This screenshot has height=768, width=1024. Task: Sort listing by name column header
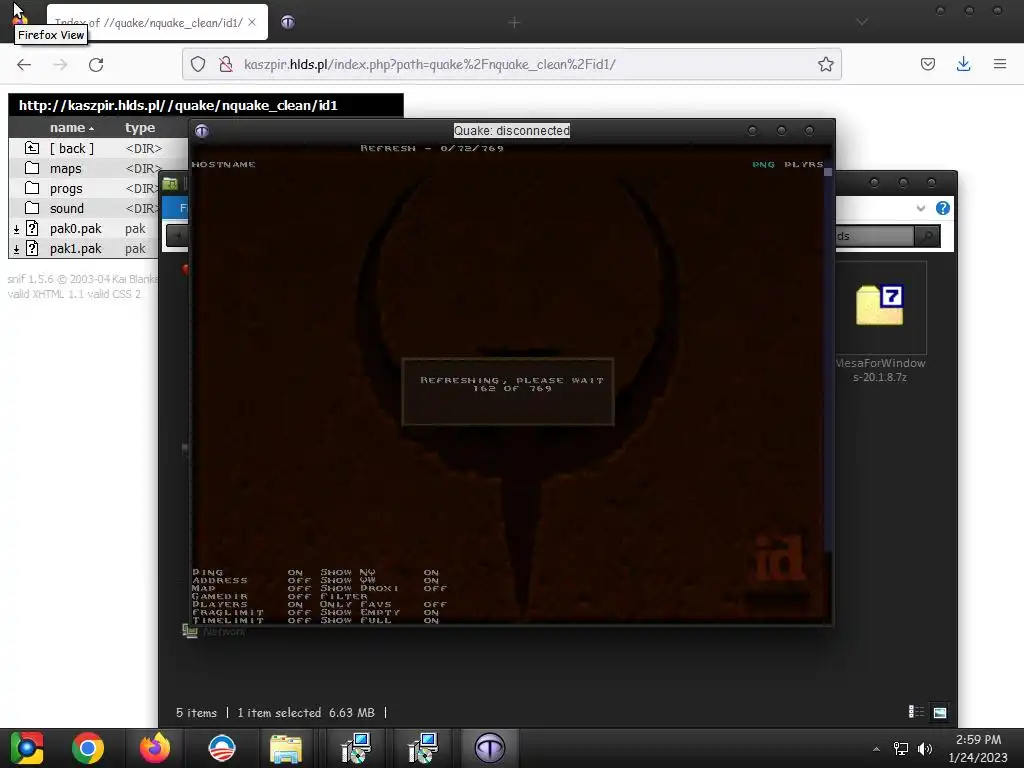72,127
